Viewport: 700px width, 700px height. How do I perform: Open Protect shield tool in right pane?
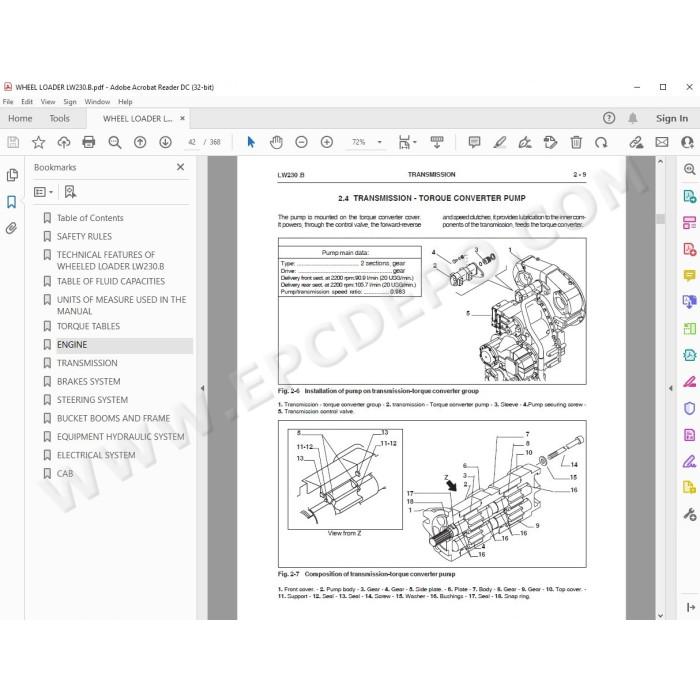tap(689, 408)
